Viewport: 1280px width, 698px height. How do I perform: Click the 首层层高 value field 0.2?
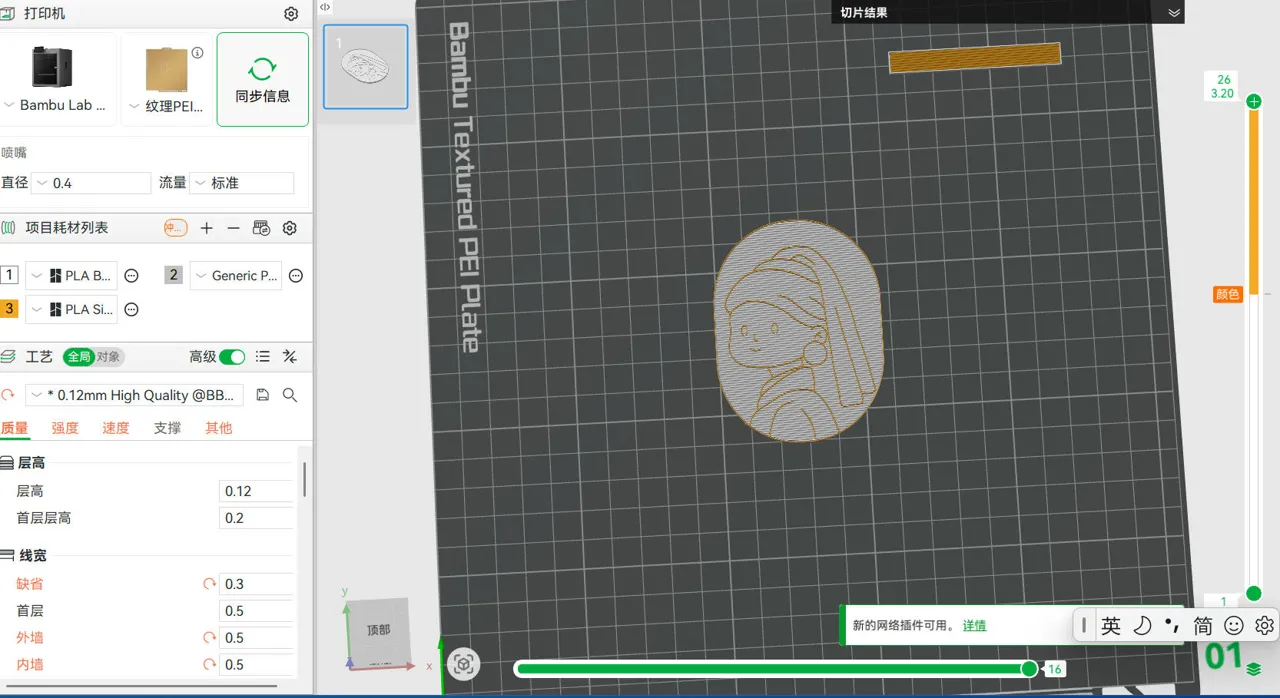[x=256, y=518]
